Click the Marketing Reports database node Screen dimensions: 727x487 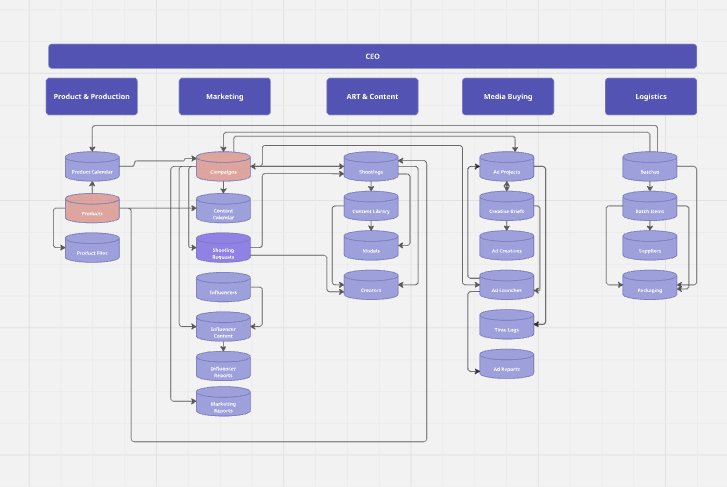(223, 403)
